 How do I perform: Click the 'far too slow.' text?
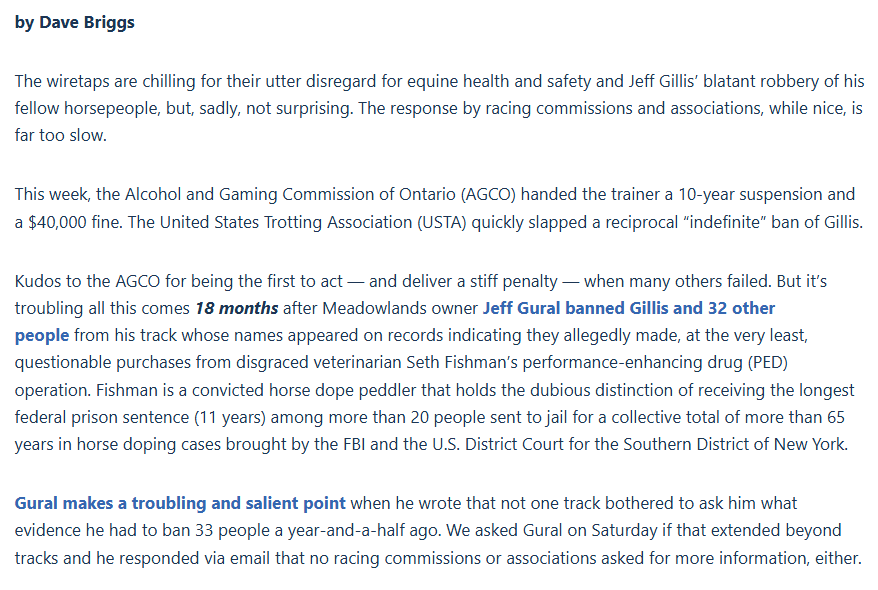[x=60, y=135]
